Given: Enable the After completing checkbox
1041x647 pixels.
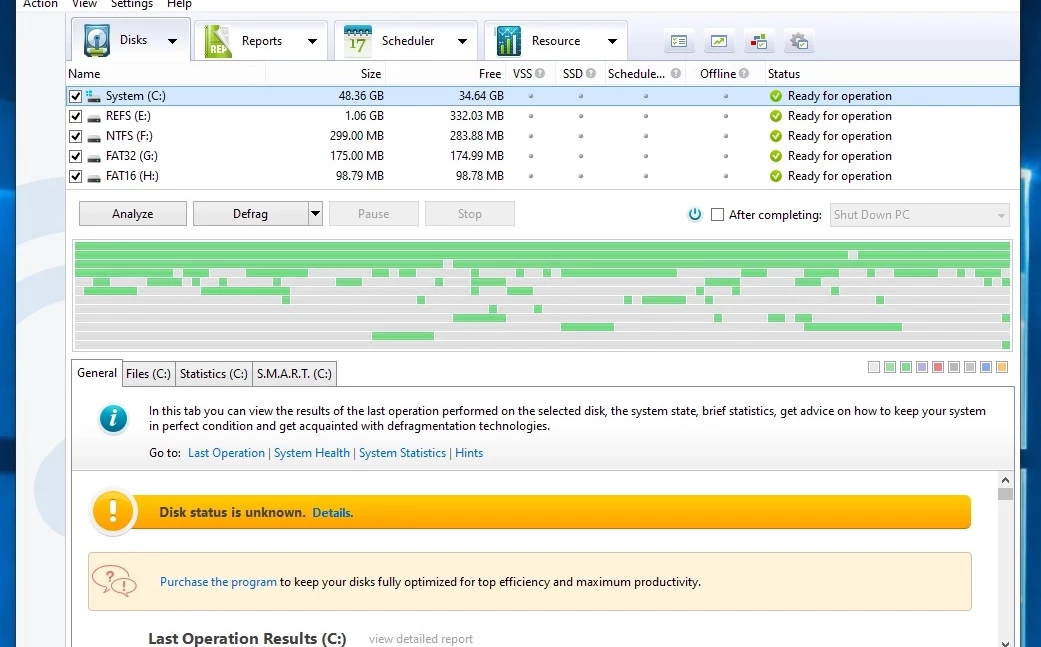Looking at the screenshot, I should (x=717, y=214).
